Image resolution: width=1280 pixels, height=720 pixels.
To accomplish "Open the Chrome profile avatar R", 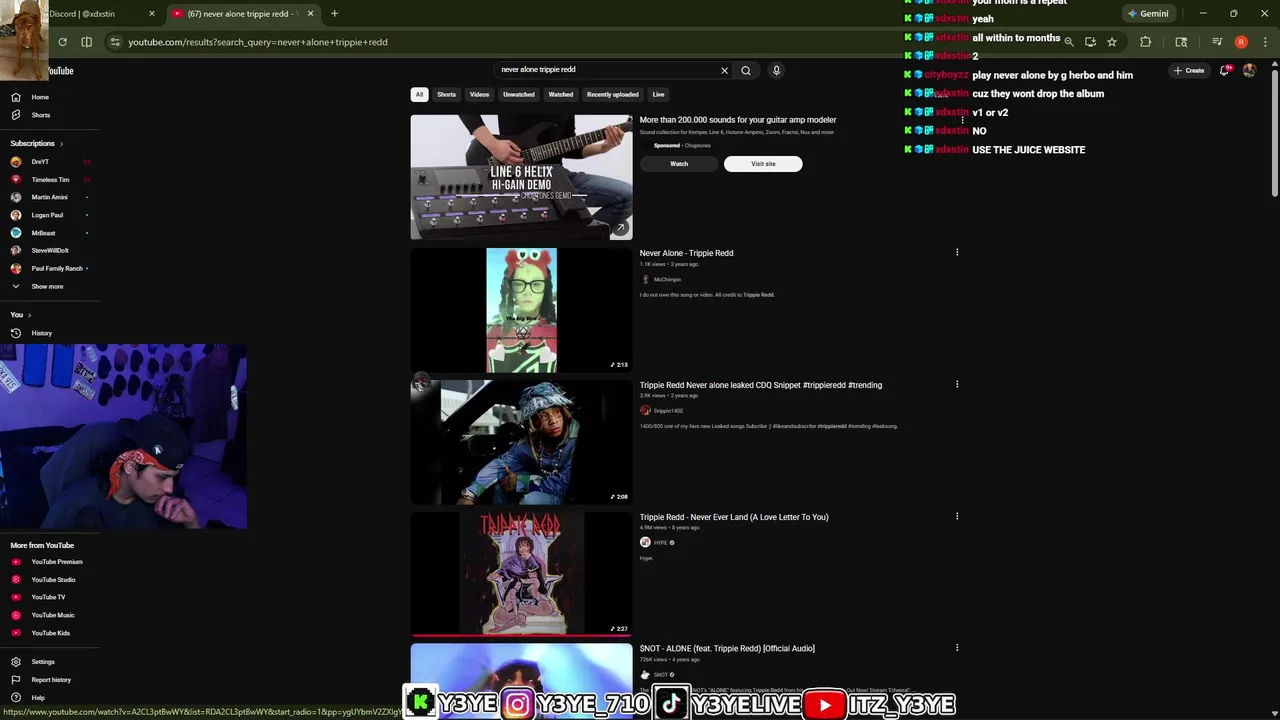I will coord(1241,42).
